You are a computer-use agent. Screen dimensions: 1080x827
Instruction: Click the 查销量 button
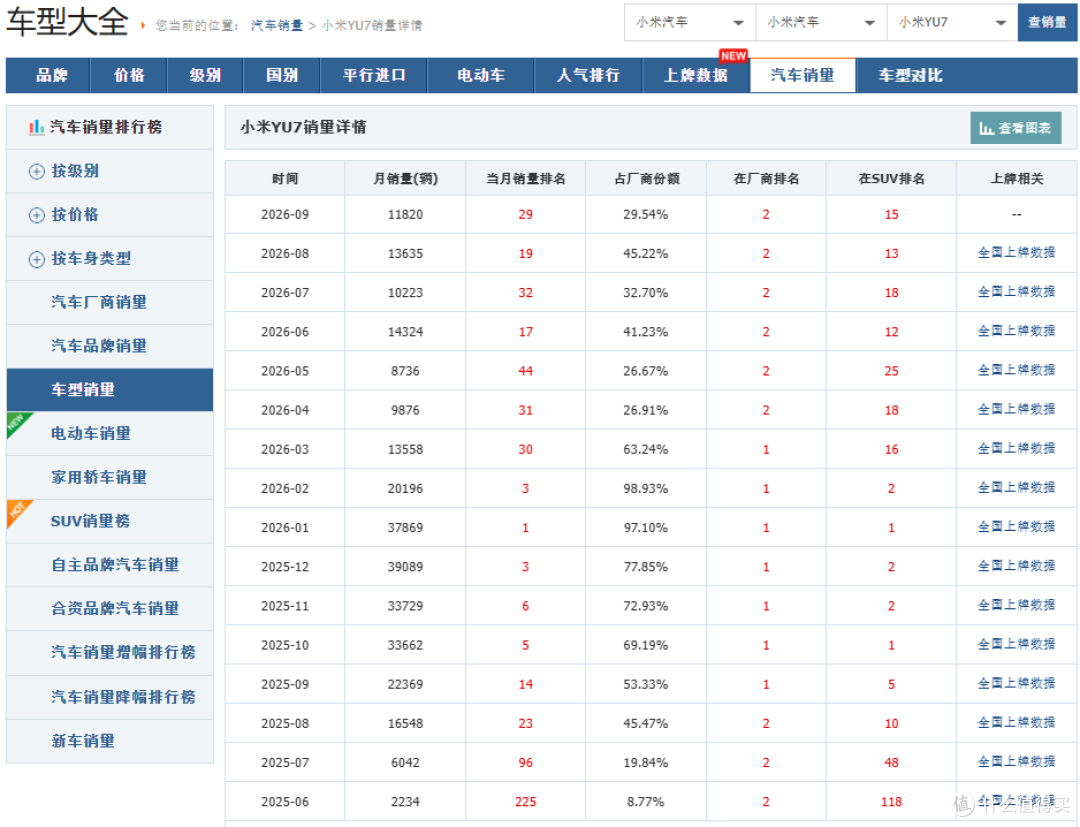point(1047,23)
